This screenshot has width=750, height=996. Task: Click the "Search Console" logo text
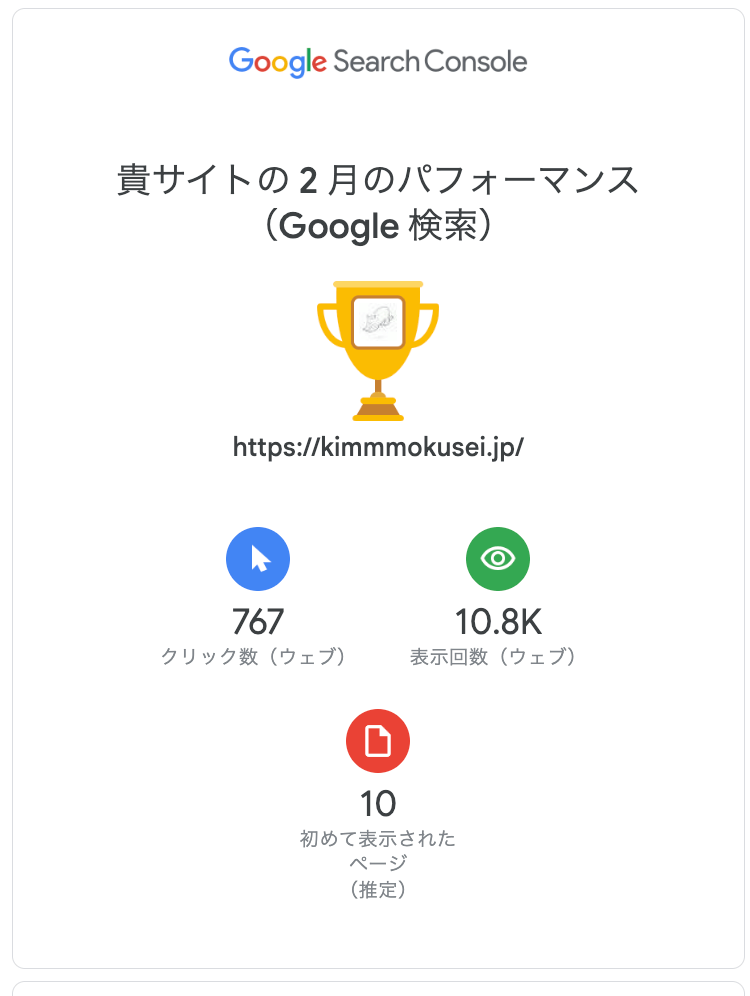[x=430, y=62]
